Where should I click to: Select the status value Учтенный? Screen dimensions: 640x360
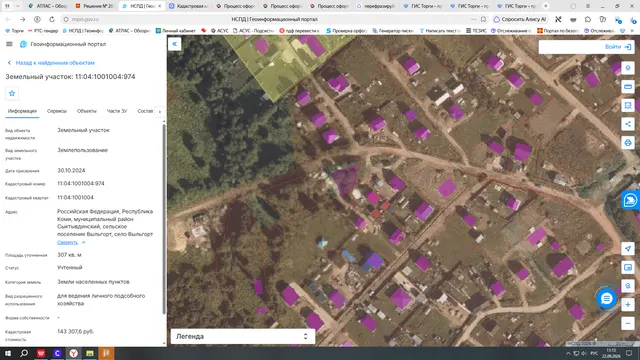pos(70,268)
